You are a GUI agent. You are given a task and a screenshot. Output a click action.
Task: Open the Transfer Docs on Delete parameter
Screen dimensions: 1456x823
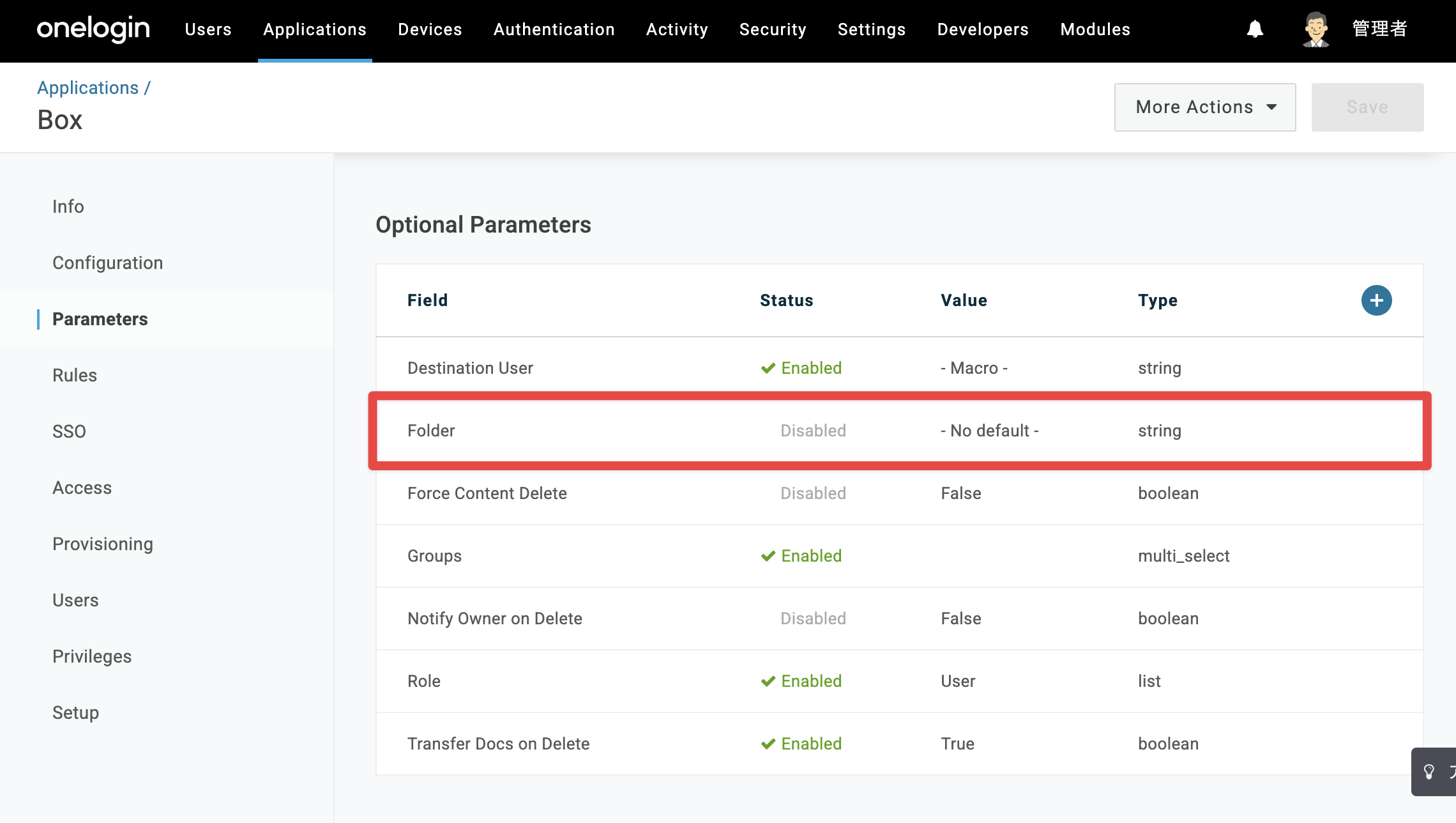coord(899,744)
